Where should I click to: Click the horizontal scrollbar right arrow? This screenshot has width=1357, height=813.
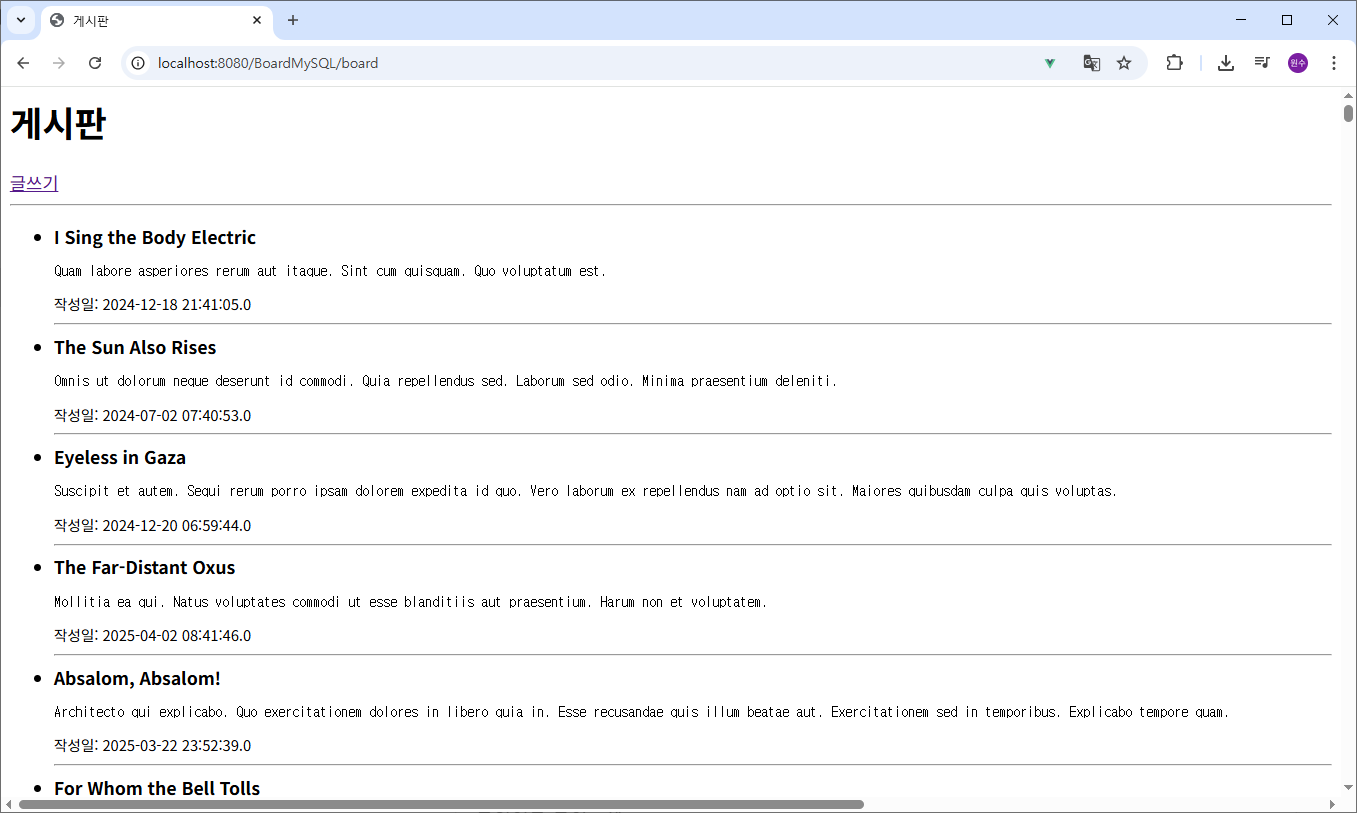pyautogui.click(x=1332, y=804)
